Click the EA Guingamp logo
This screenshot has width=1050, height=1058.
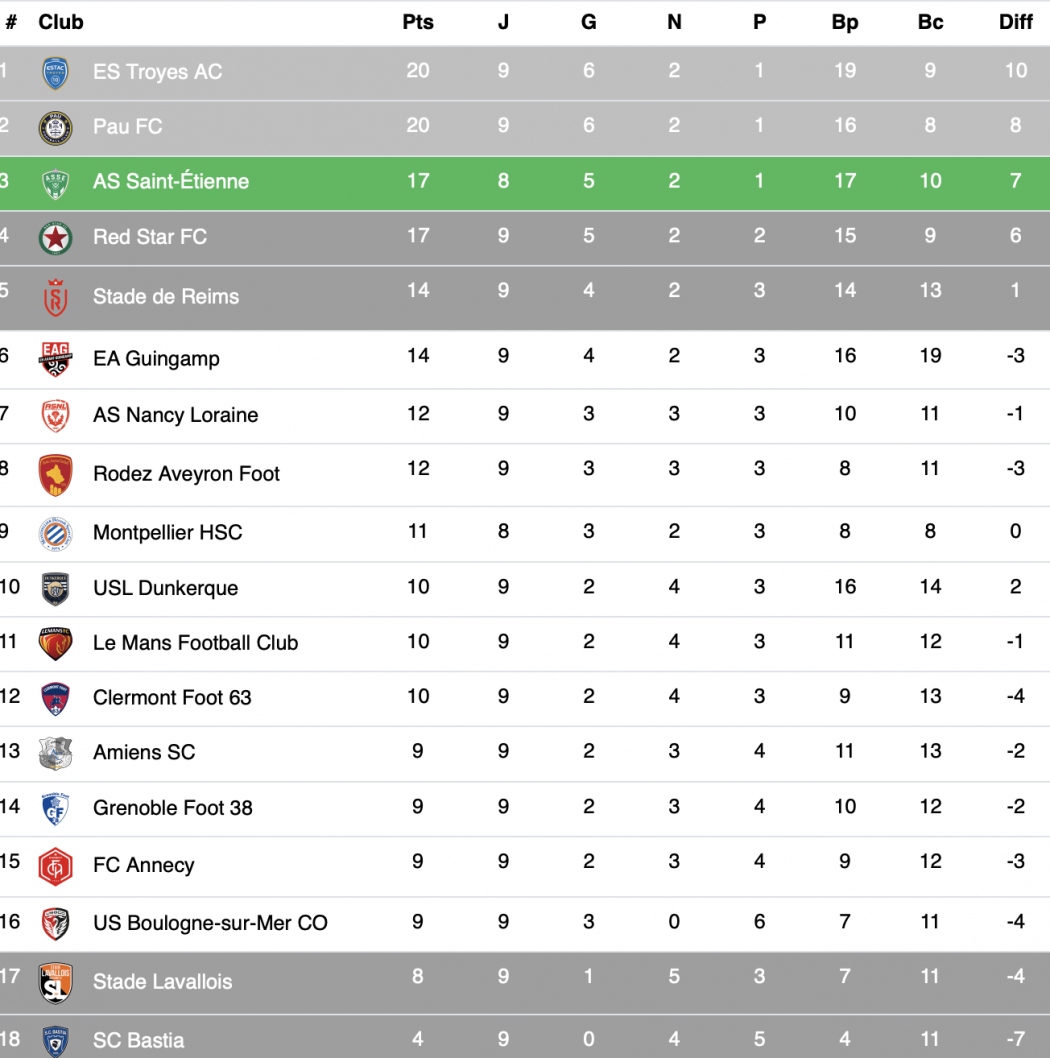pyautogui.click(x=55, y=358)
